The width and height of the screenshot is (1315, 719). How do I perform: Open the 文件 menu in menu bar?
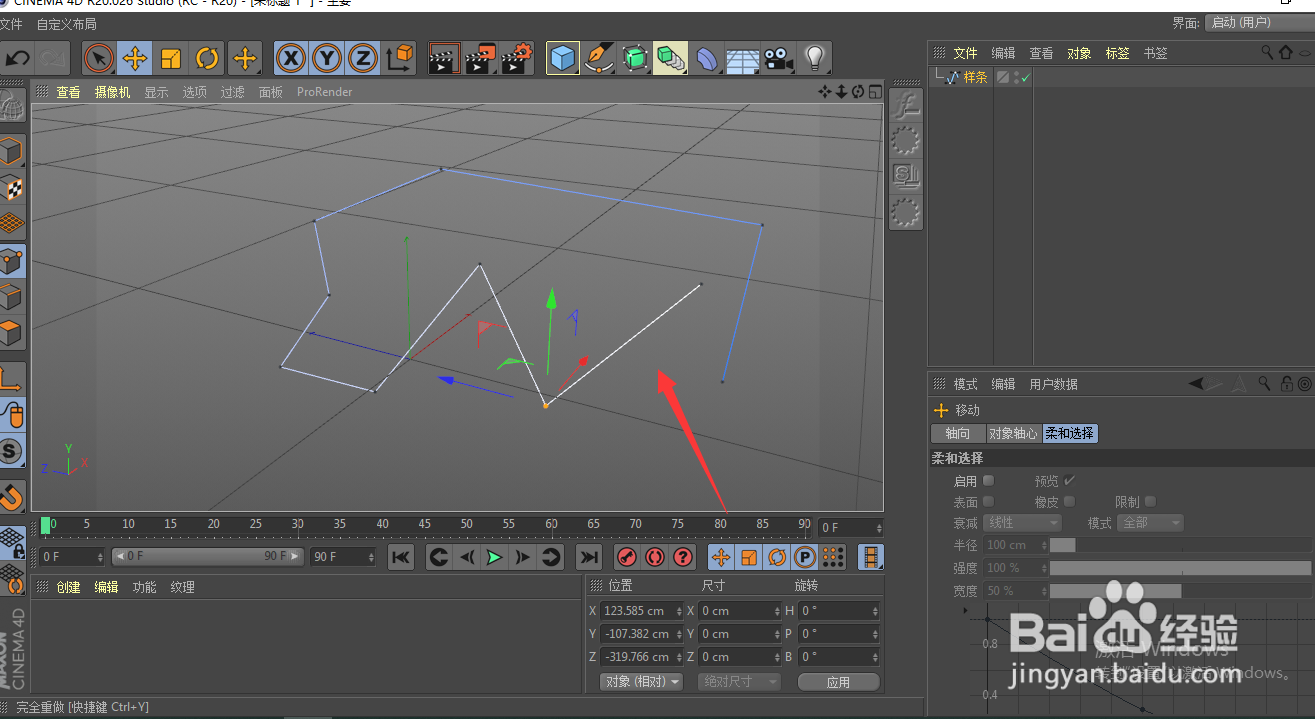coord(11,24)
